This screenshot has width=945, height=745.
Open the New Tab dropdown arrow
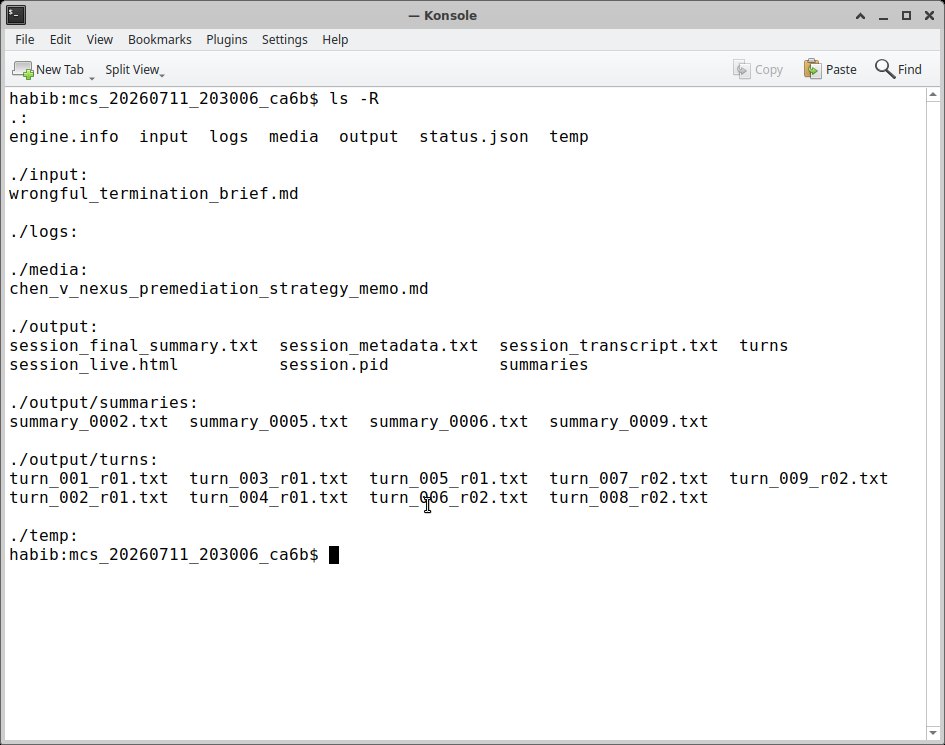pos(92,77)
